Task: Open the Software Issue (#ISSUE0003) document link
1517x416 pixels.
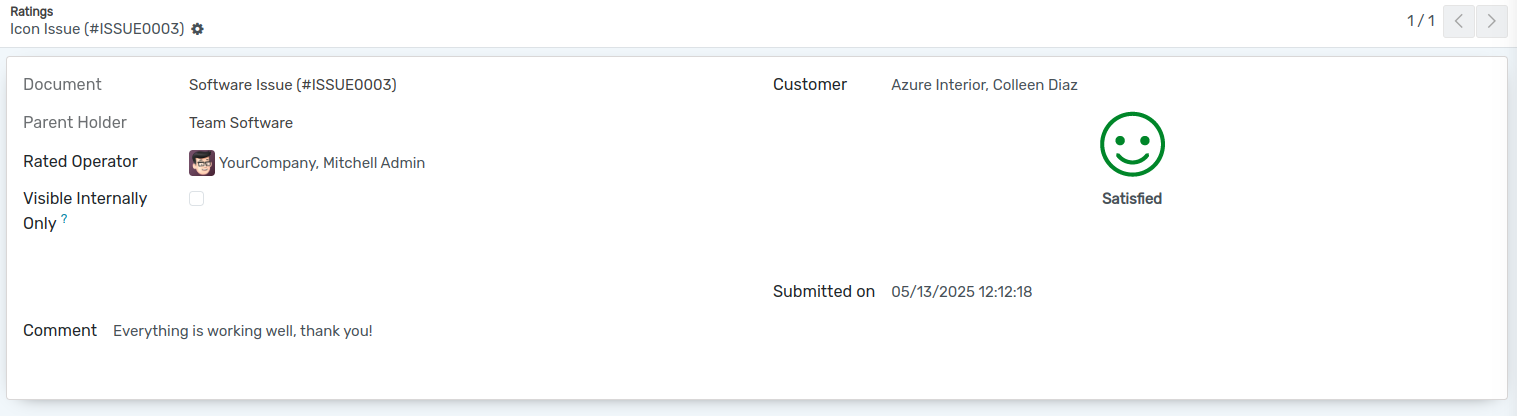Action: [x=293, y=85]
